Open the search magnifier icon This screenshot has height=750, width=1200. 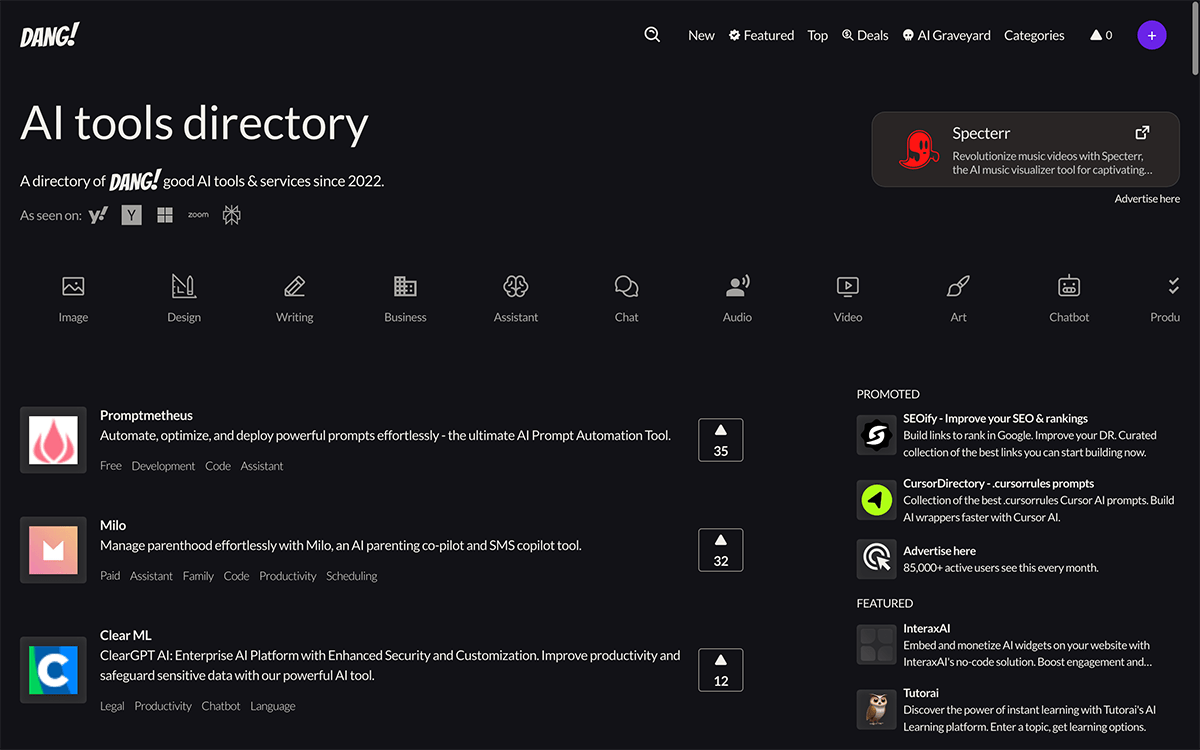(652, 35)
